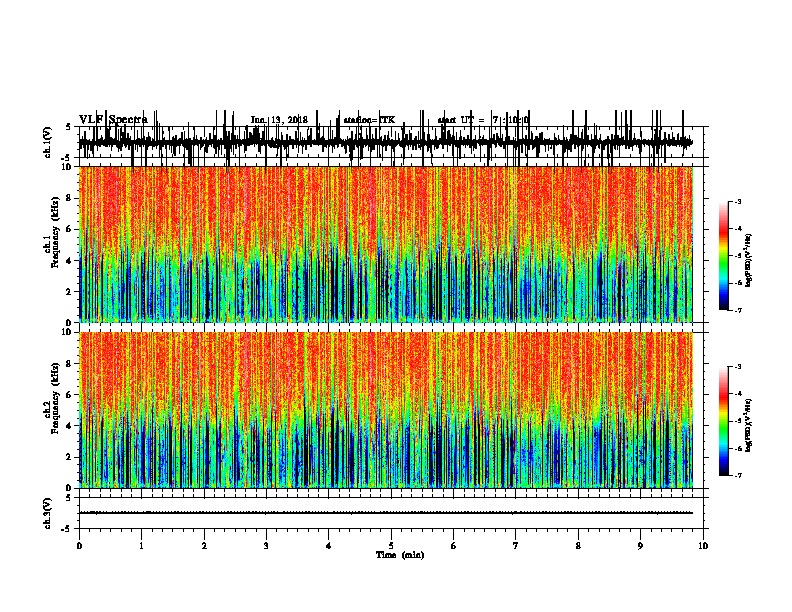This screenshot has width=792, height=612.
Task: Click the ch.1 spectrogram 4 kHz tick label
Action: click(x=70, y=261)
